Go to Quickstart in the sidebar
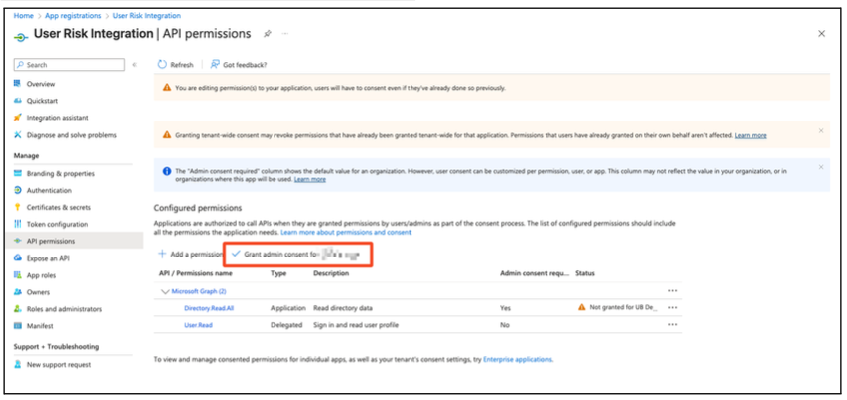The image size is (847, 400). (x=42, y=101)
